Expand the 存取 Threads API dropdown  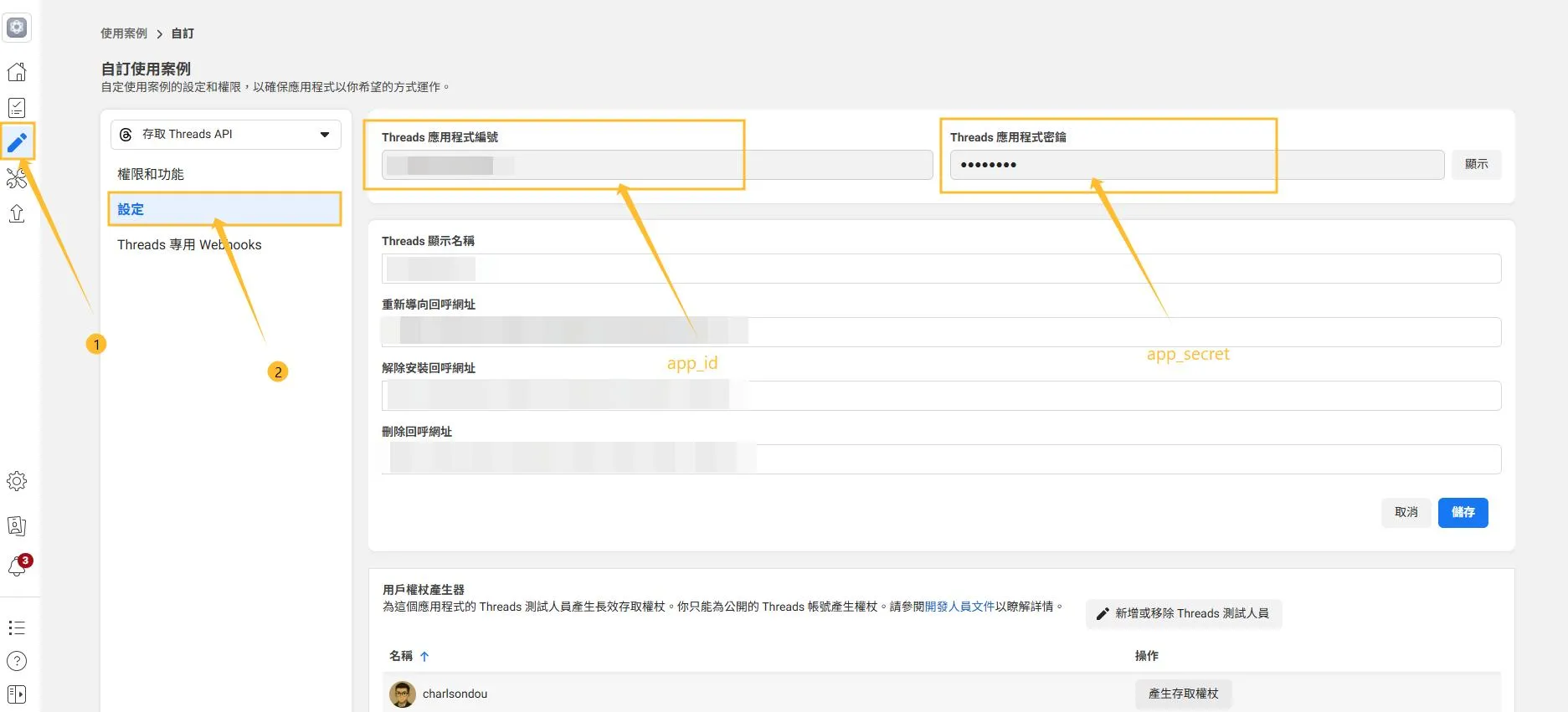click(226, 134)
